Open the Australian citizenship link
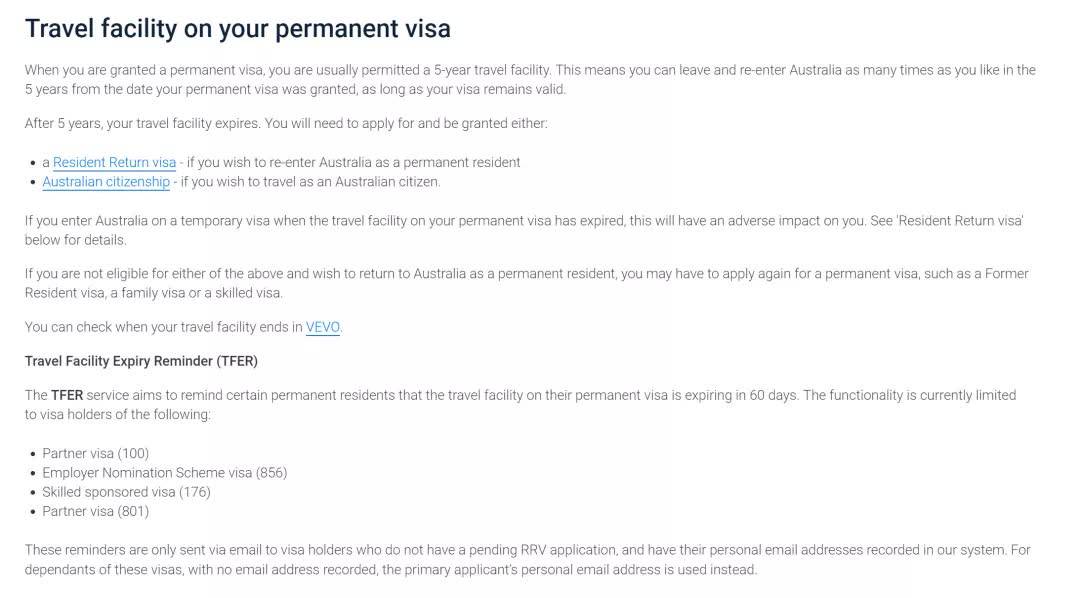The height and width of the screenshot is (598, 1080). (106, 182)
